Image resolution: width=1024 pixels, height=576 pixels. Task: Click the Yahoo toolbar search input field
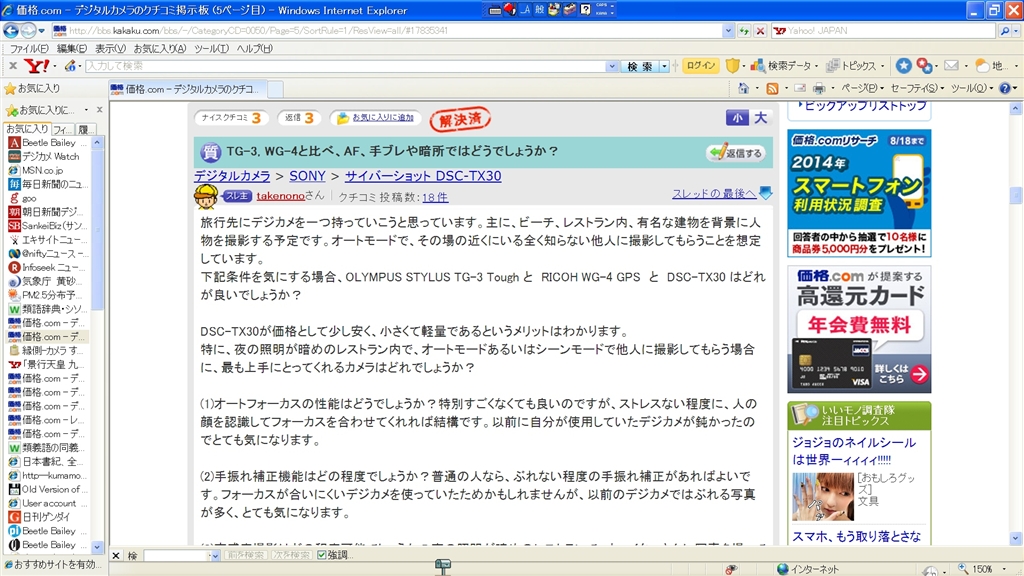coord(346,66)
